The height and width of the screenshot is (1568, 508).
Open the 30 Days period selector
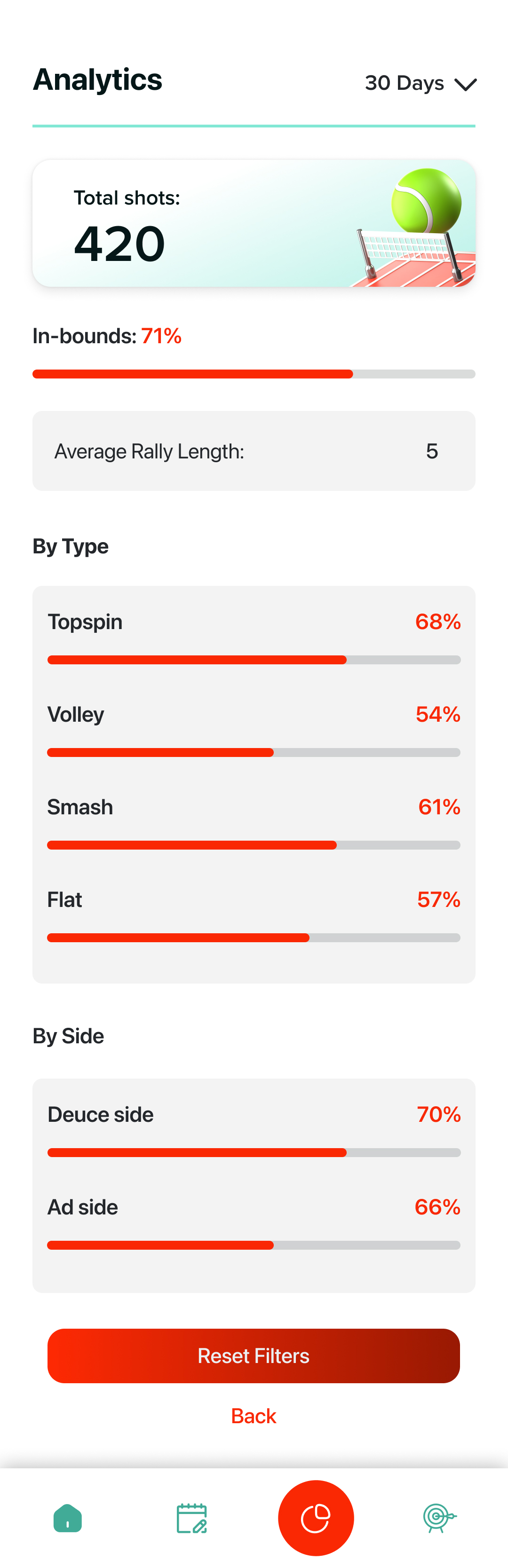click(x=421, y=83)
